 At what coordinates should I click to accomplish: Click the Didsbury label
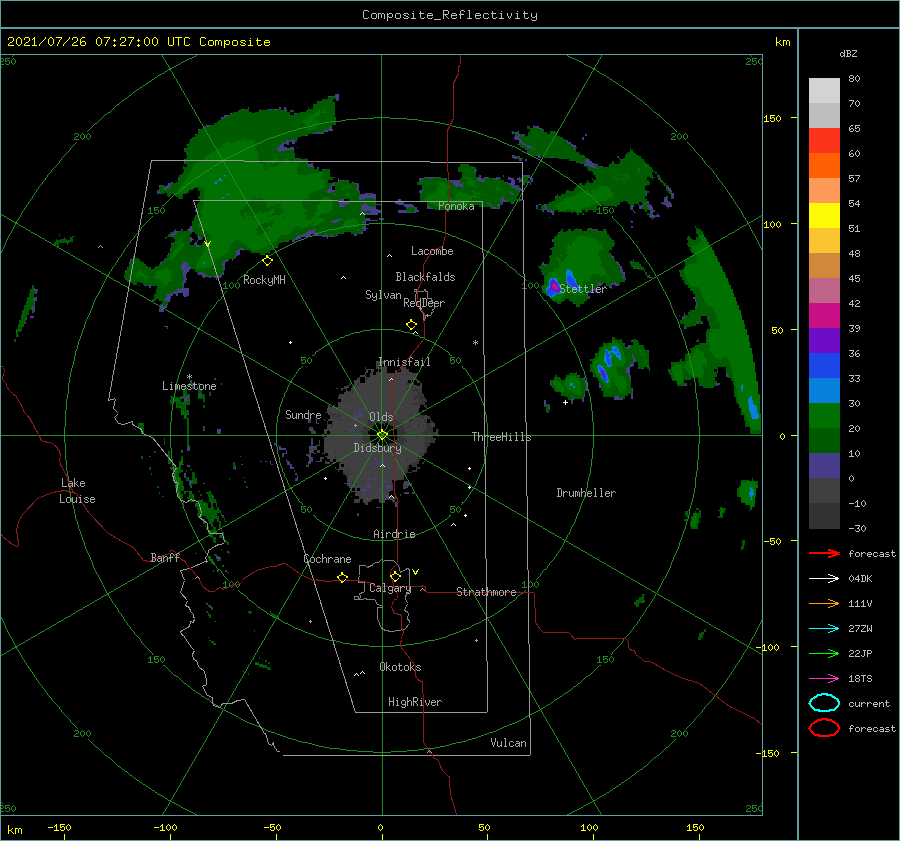click(377, 448)
